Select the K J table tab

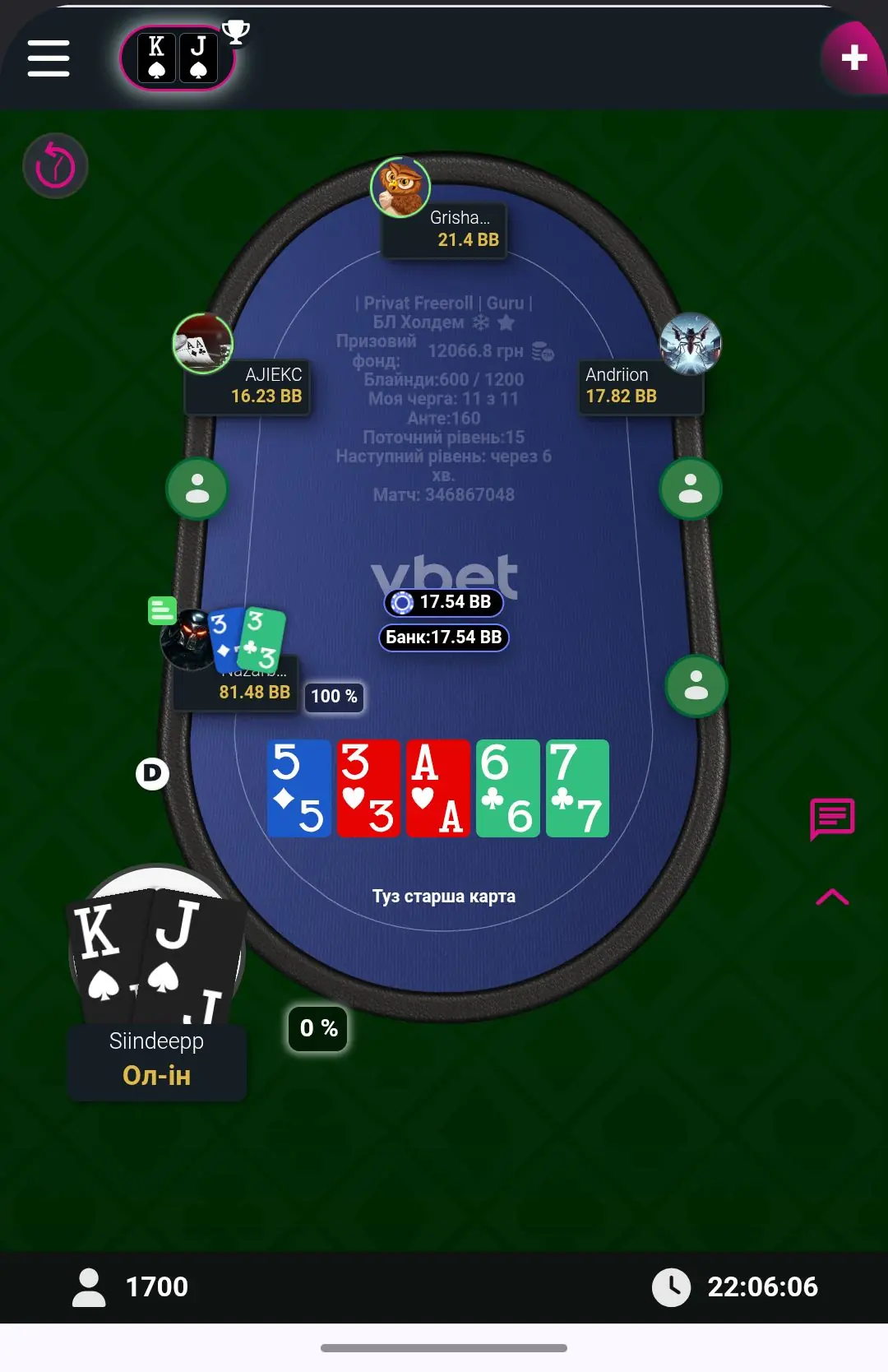[177, 58]
